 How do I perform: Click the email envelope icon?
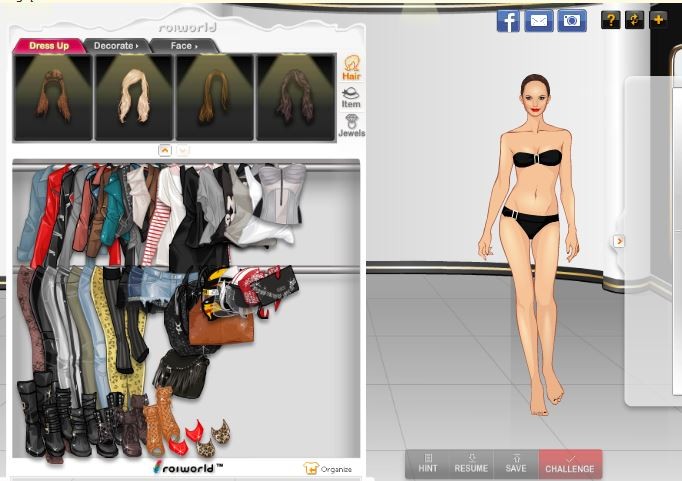[539, 20]
